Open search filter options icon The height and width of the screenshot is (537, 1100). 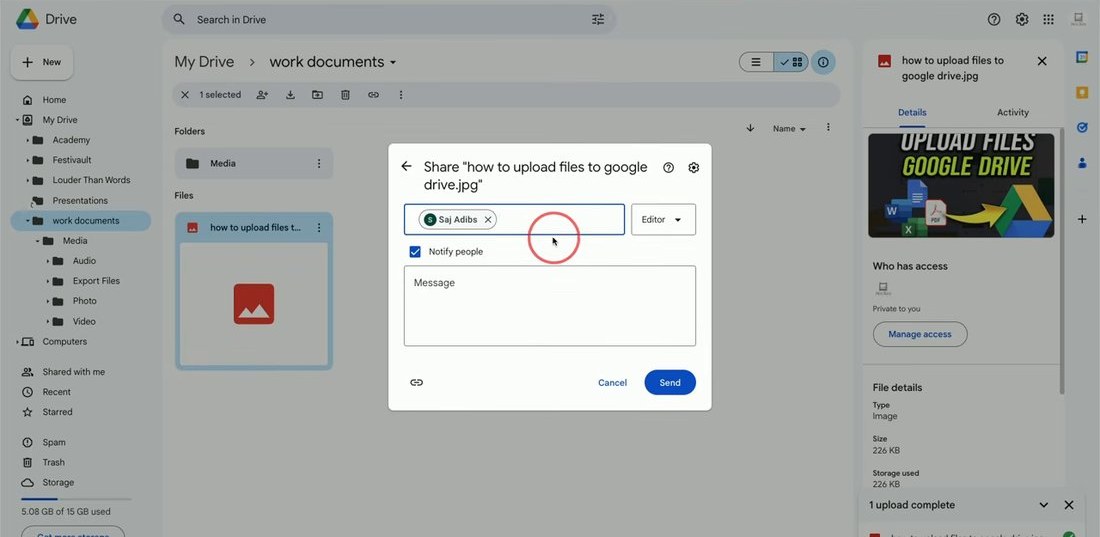coord(598,20)
